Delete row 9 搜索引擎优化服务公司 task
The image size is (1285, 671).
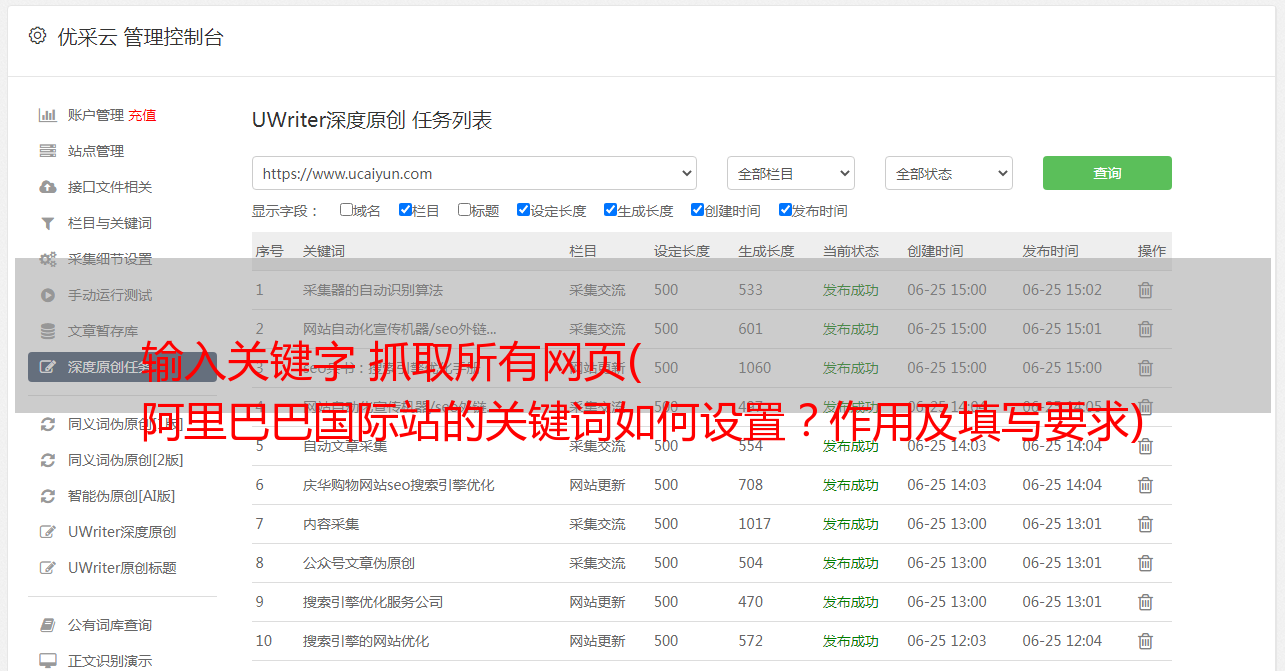point(1145,602)
